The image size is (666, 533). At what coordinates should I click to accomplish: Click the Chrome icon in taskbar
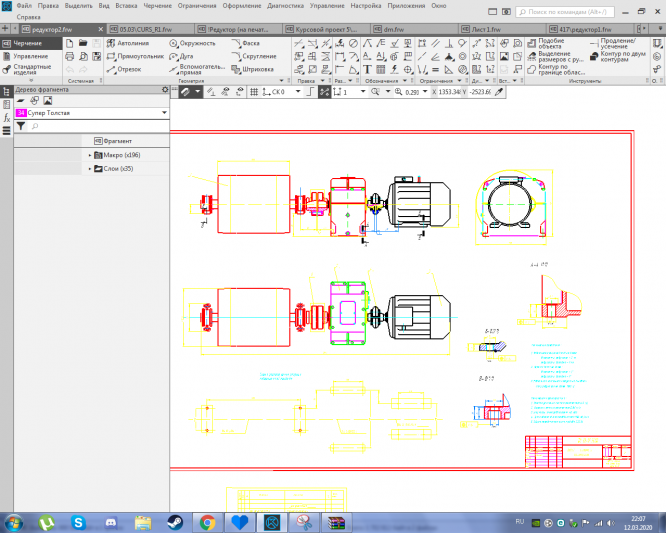point(207,522)
